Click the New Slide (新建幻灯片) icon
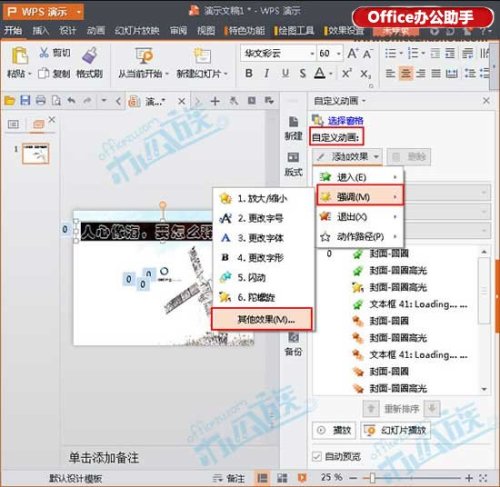 tap(202, 55)
